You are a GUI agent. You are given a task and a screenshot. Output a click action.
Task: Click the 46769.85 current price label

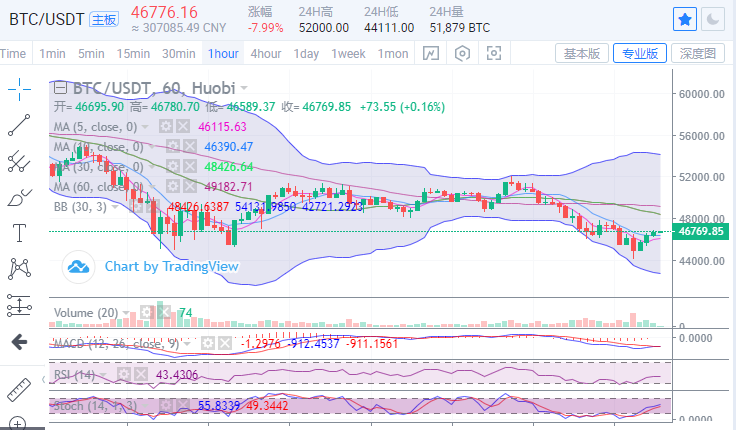(x=701, y=231)
